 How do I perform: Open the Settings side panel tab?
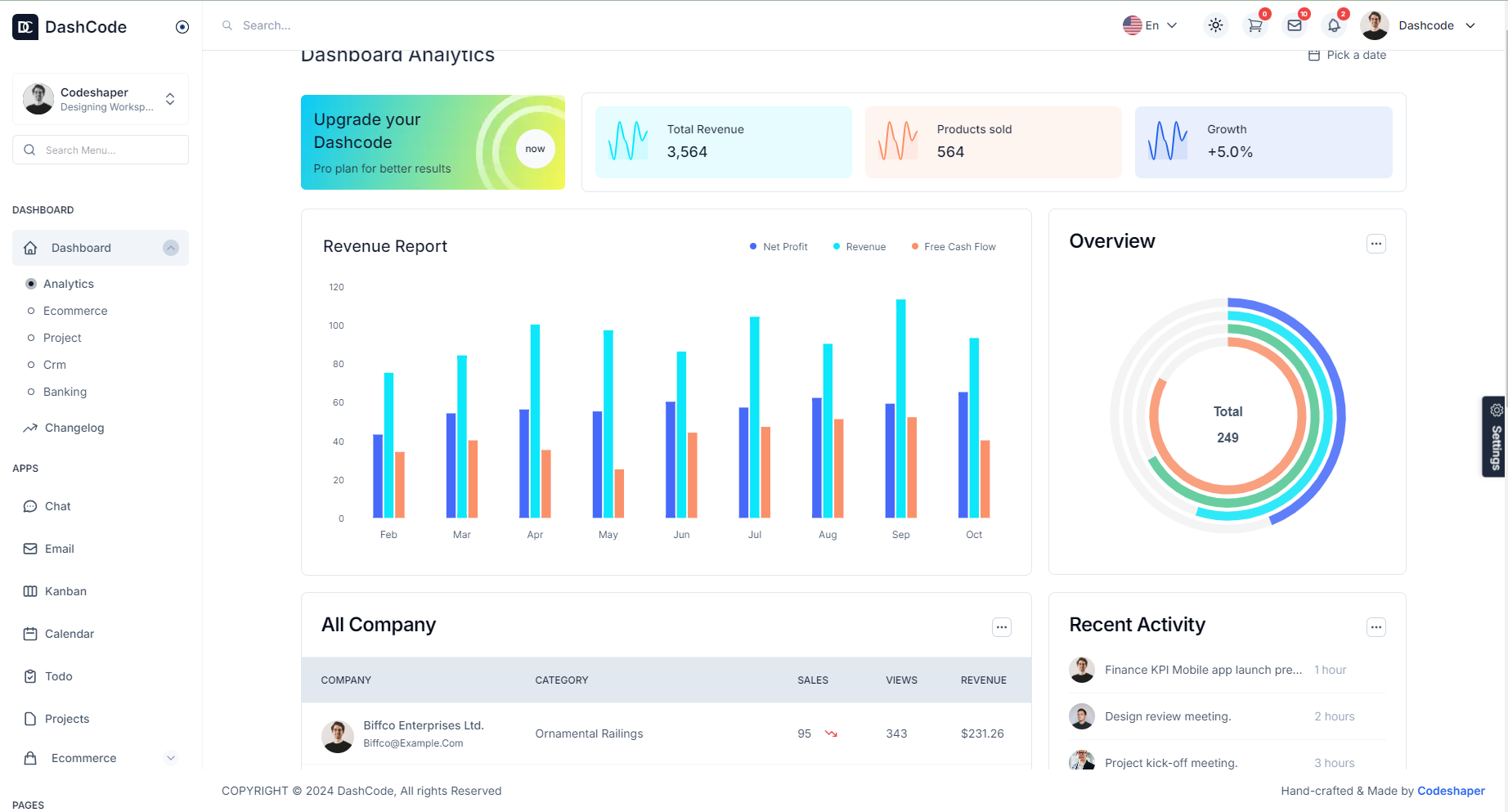(x=1495, y=437)
